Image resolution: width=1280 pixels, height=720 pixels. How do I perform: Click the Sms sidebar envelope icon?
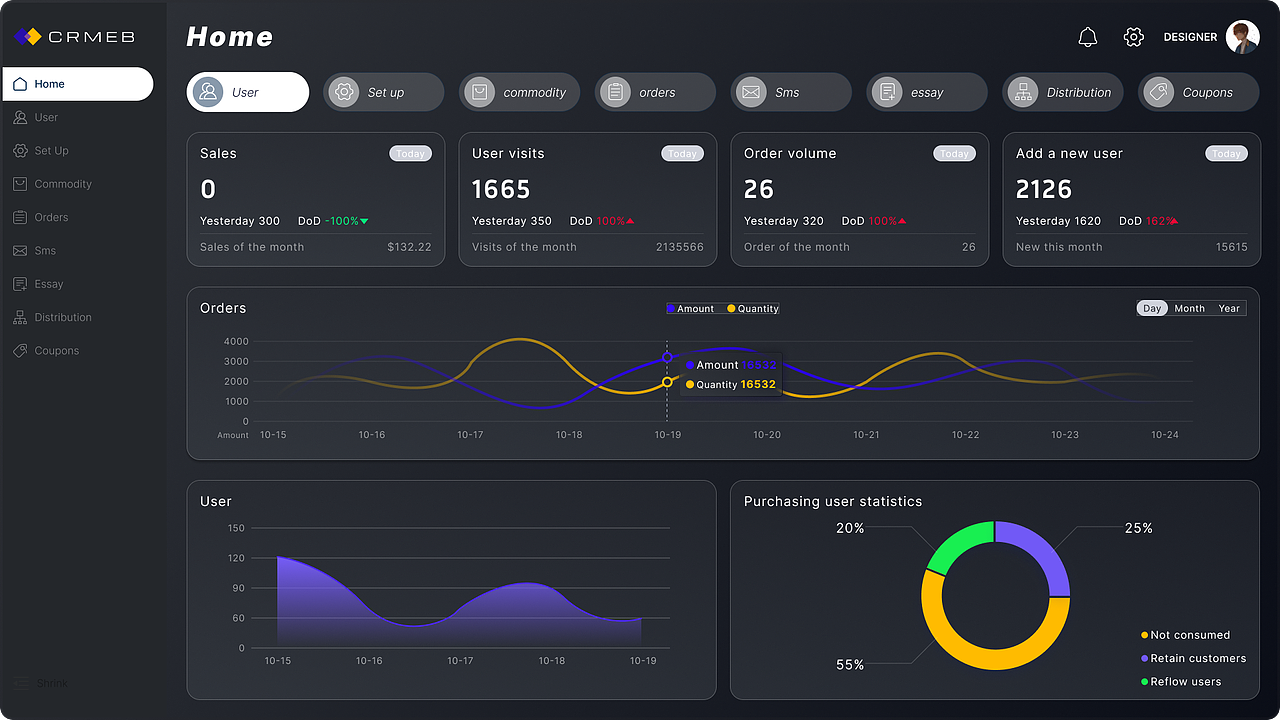(x=20, y=251)
